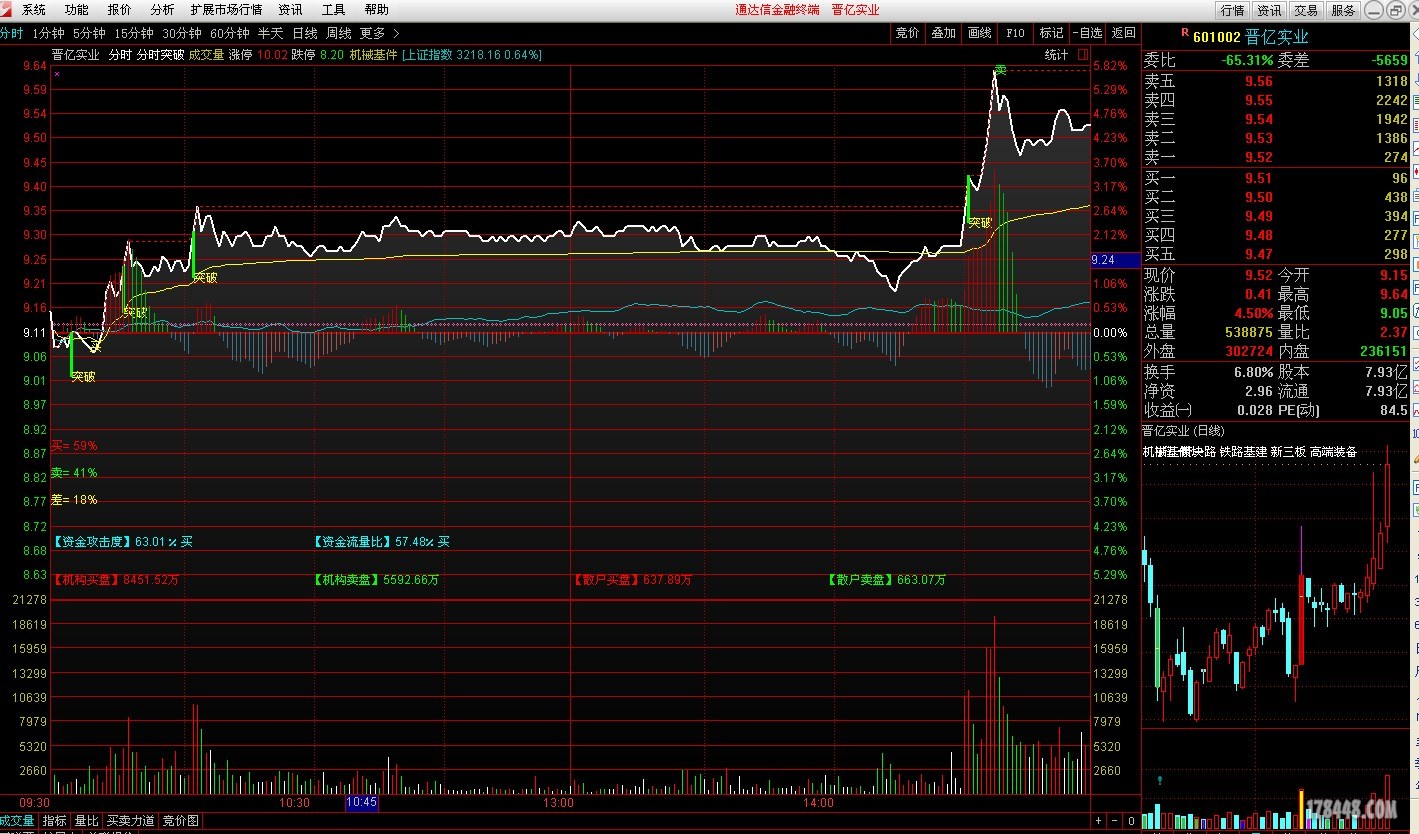Click the 返回 back button
This screenshot has height=834, width=1419.
pos(1123,33)
